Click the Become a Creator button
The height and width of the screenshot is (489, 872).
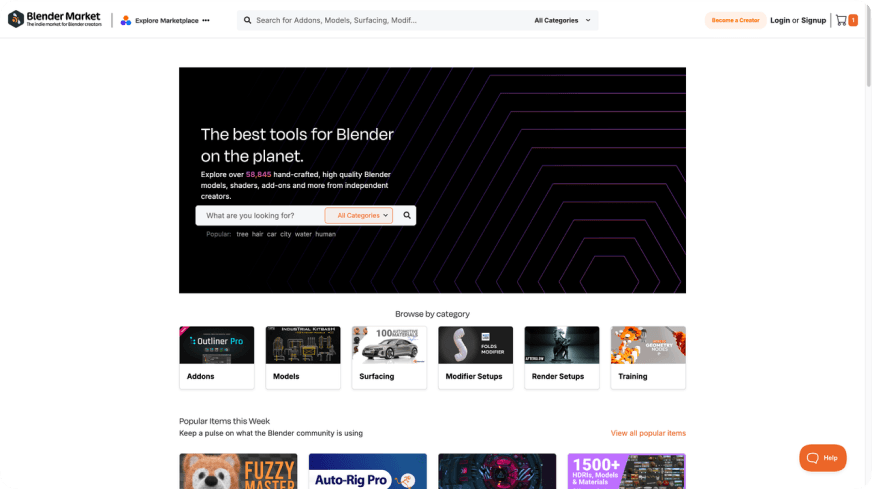735,21
